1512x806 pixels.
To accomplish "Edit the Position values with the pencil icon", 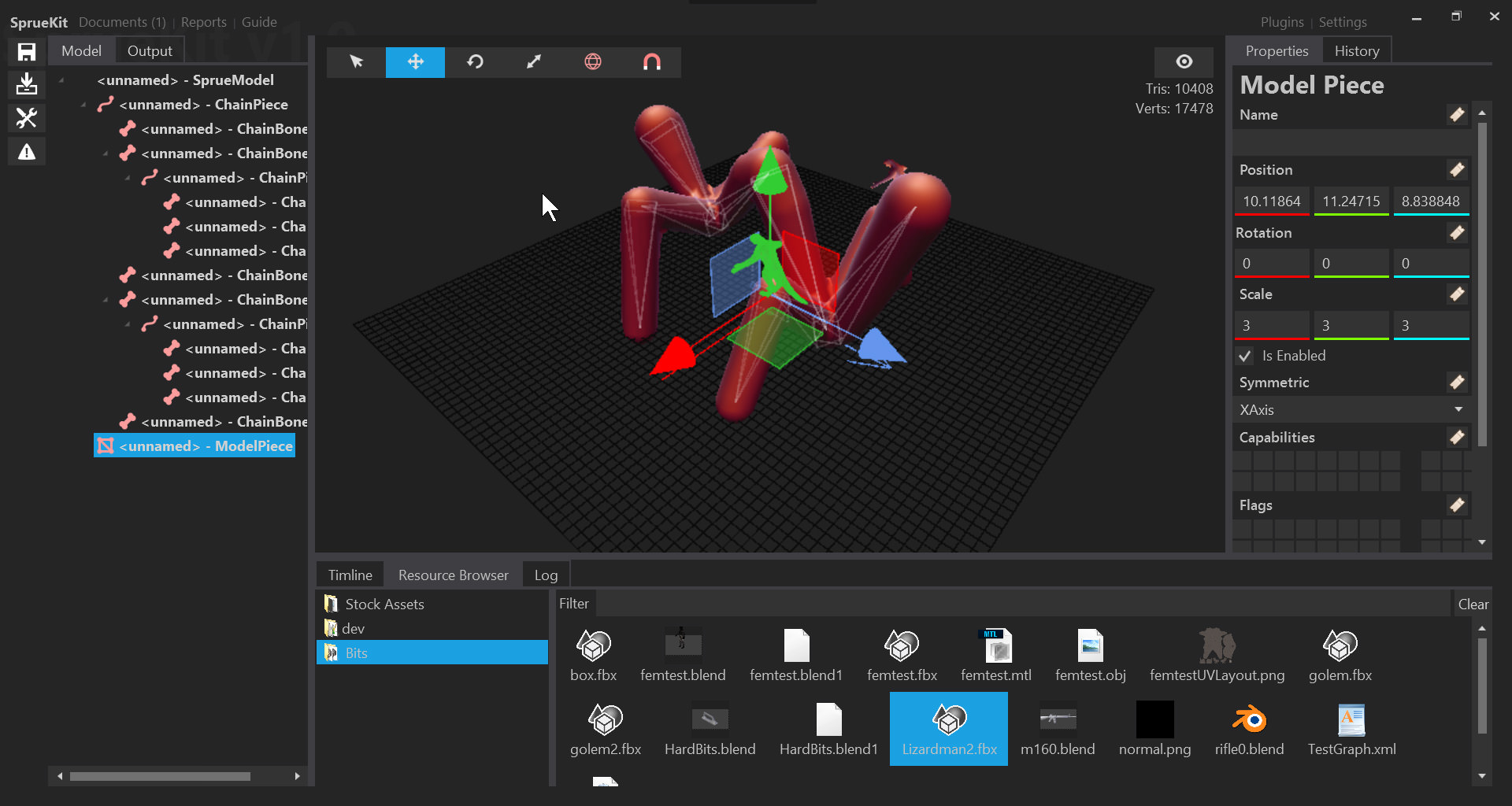I will [1456, 168].
